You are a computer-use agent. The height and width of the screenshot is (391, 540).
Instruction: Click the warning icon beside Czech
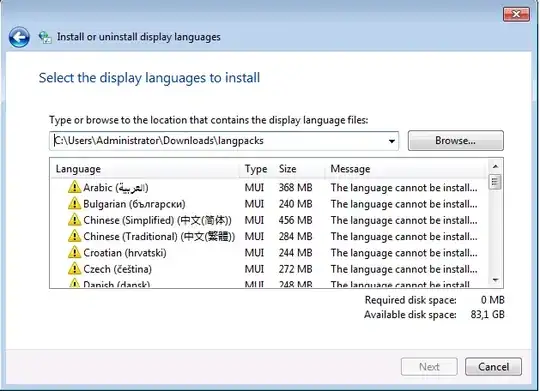click(74, 269)
